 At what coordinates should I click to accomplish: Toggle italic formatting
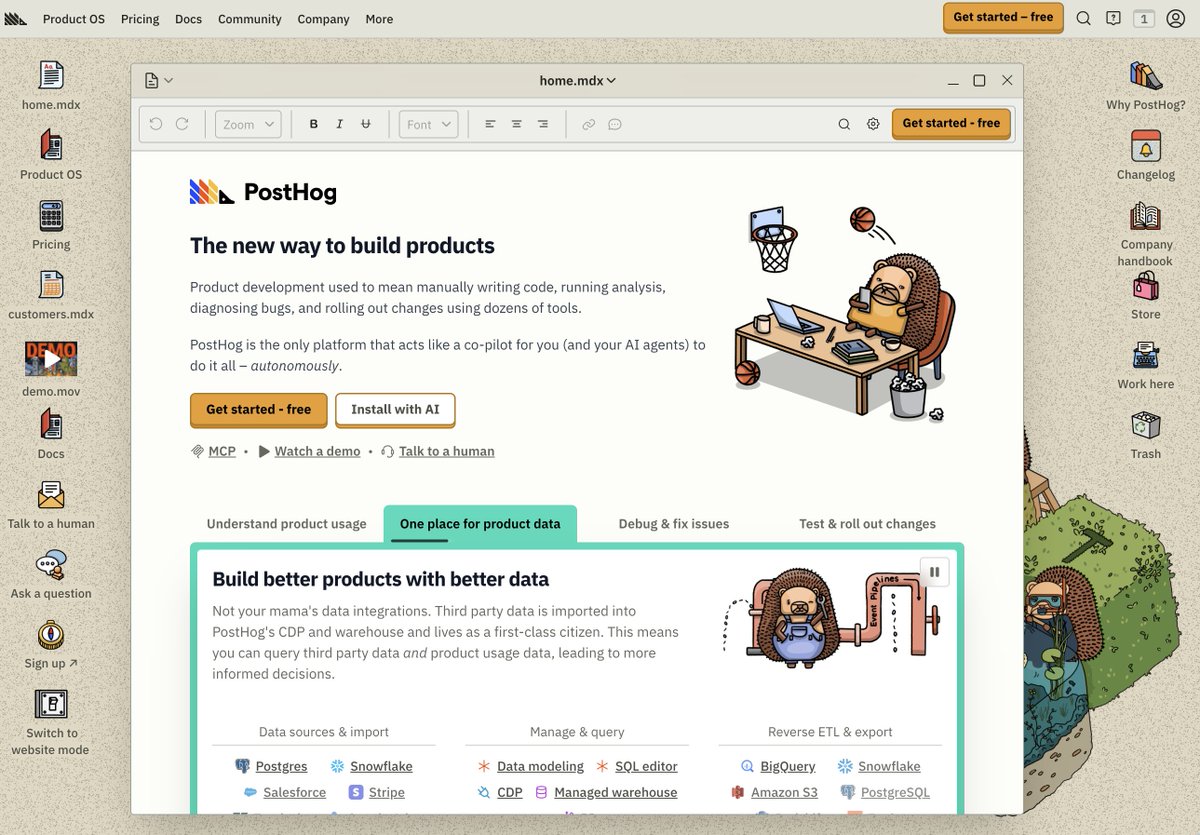pyautogui.click(x=339, y=124)
